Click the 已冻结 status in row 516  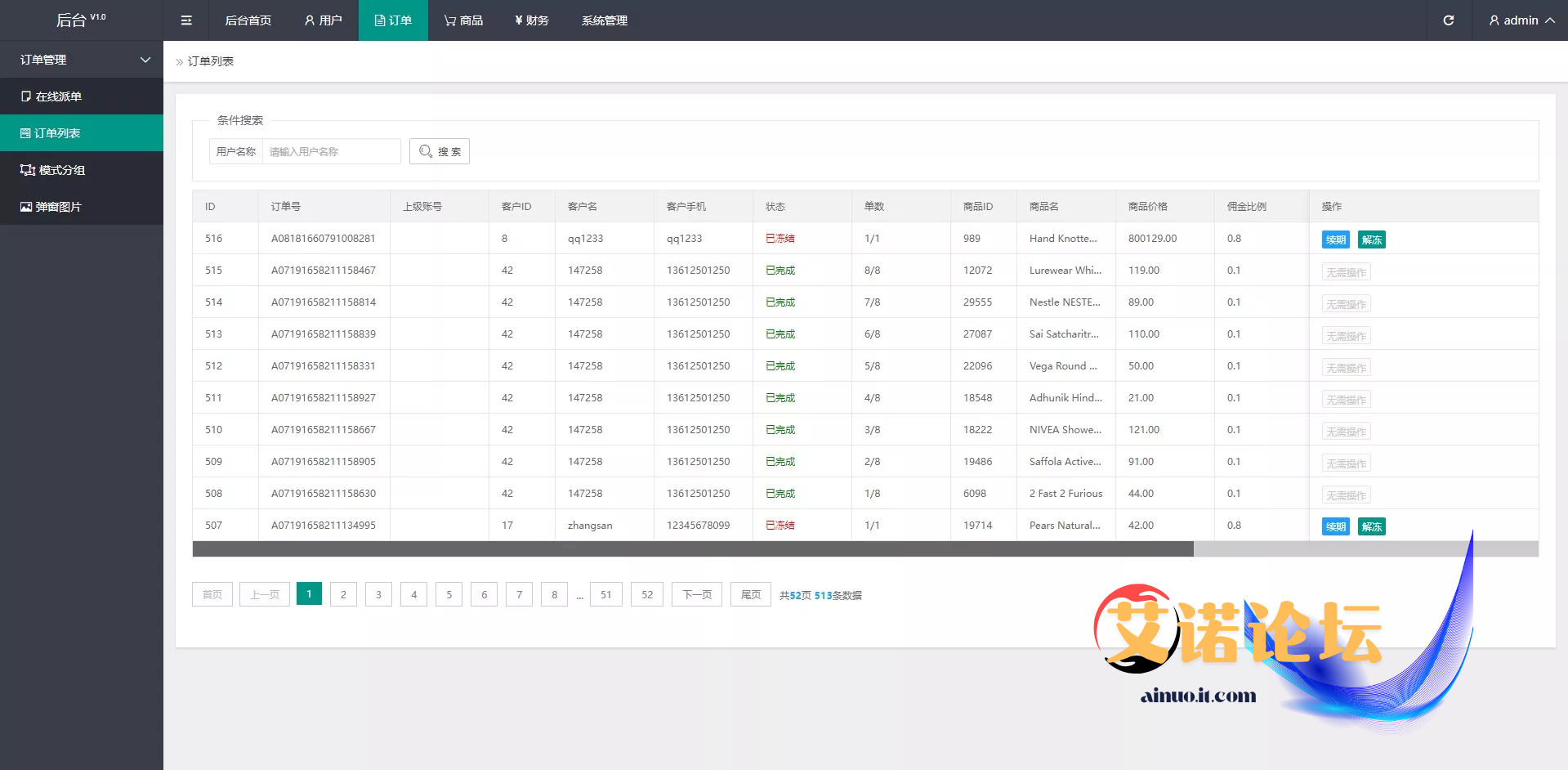[780, 239]
